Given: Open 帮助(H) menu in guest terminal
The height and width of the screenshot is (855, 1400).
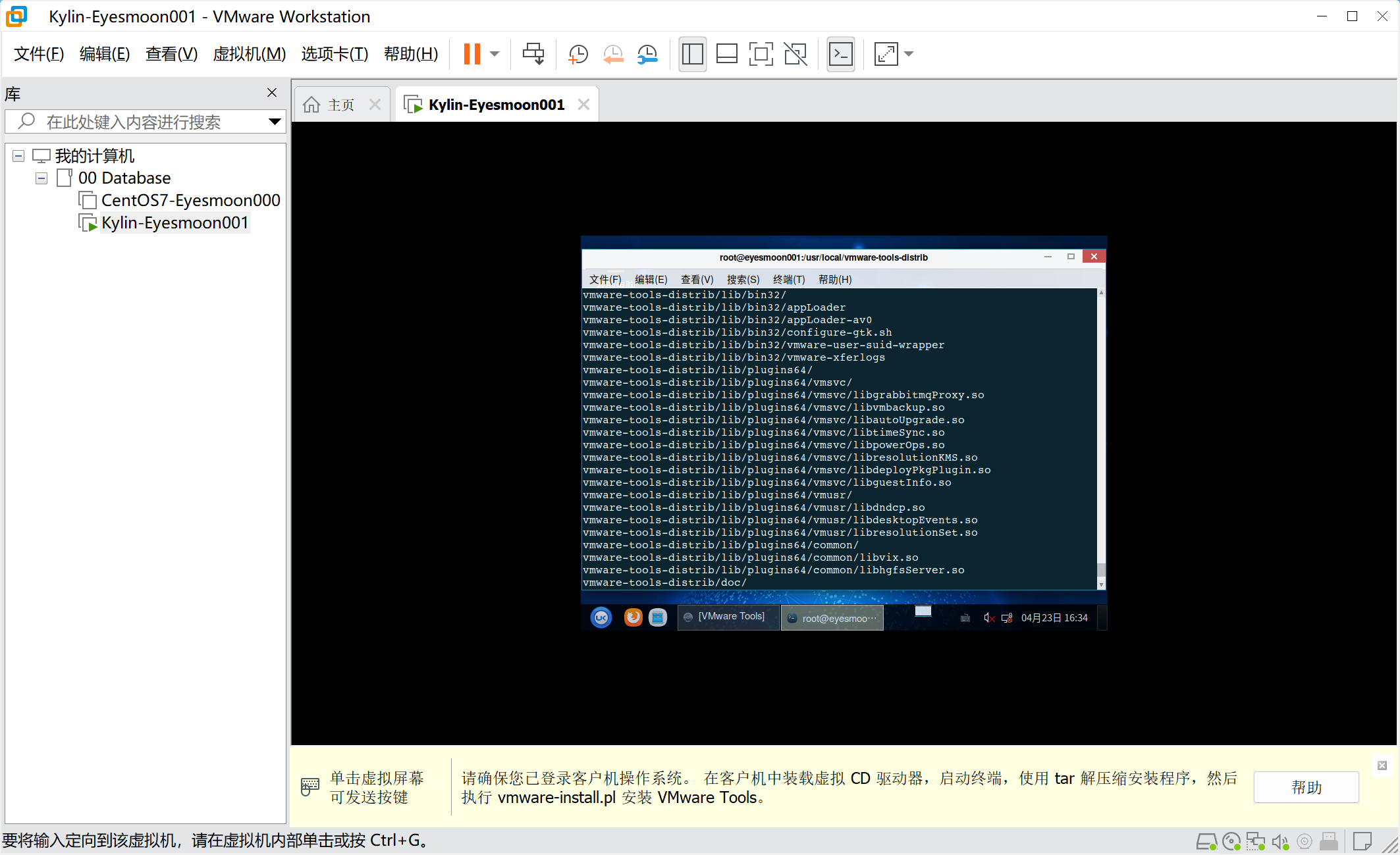Looking at the screenshot, I should 835,280.
